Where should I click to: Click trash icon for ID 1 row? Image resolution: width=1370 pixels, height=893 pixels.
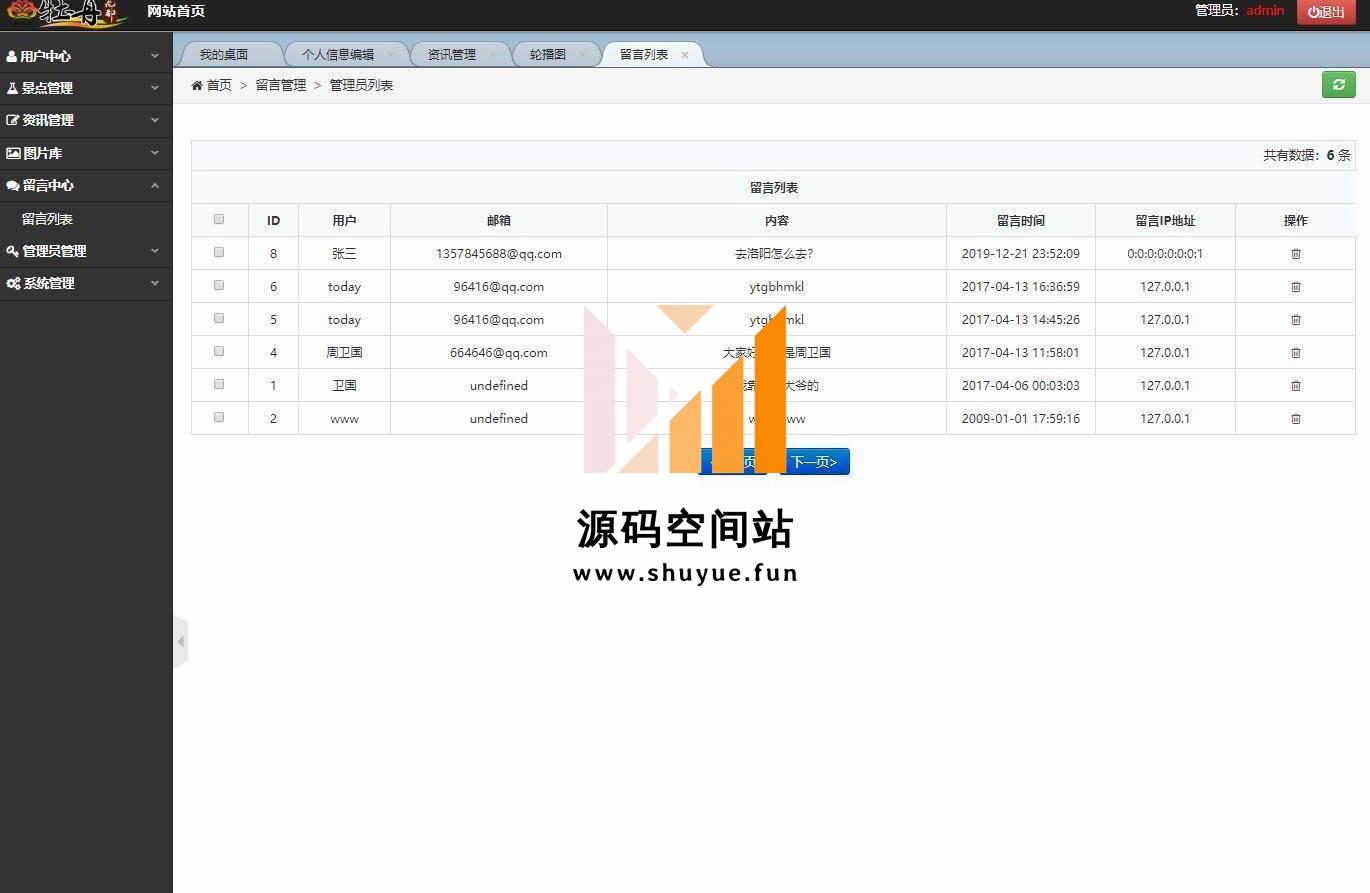pos(1296,386)
